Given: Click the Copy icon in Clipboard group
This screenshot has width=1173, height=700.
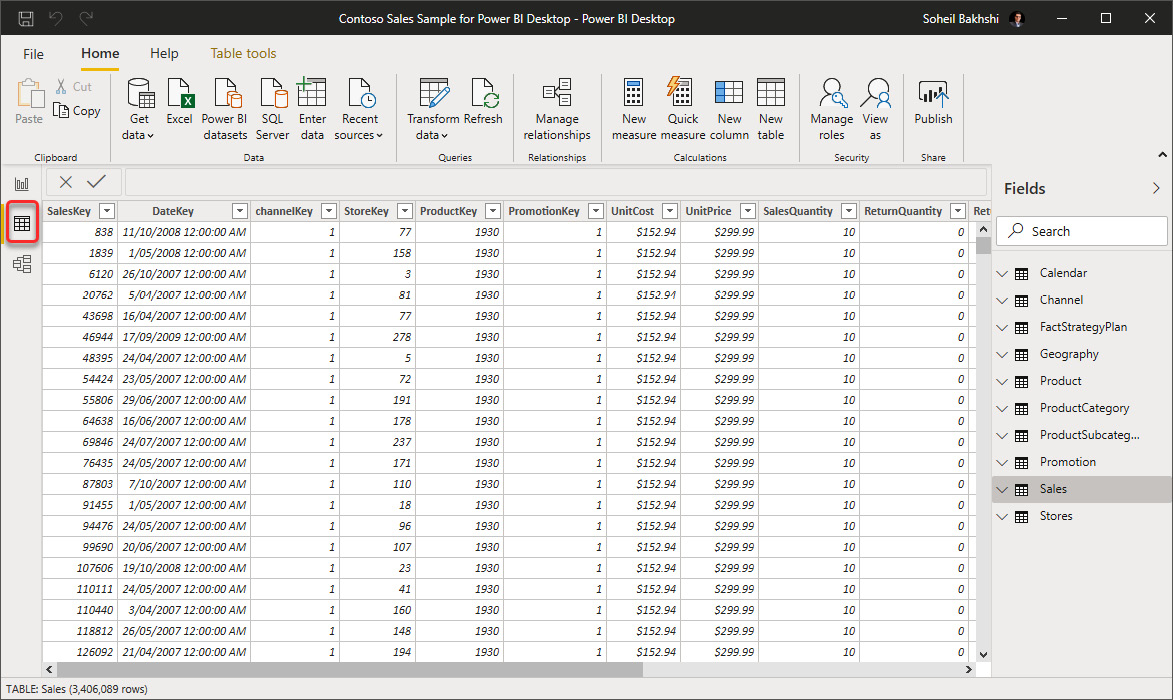Looking at the screenshot, I should click(x=61, y=111).
